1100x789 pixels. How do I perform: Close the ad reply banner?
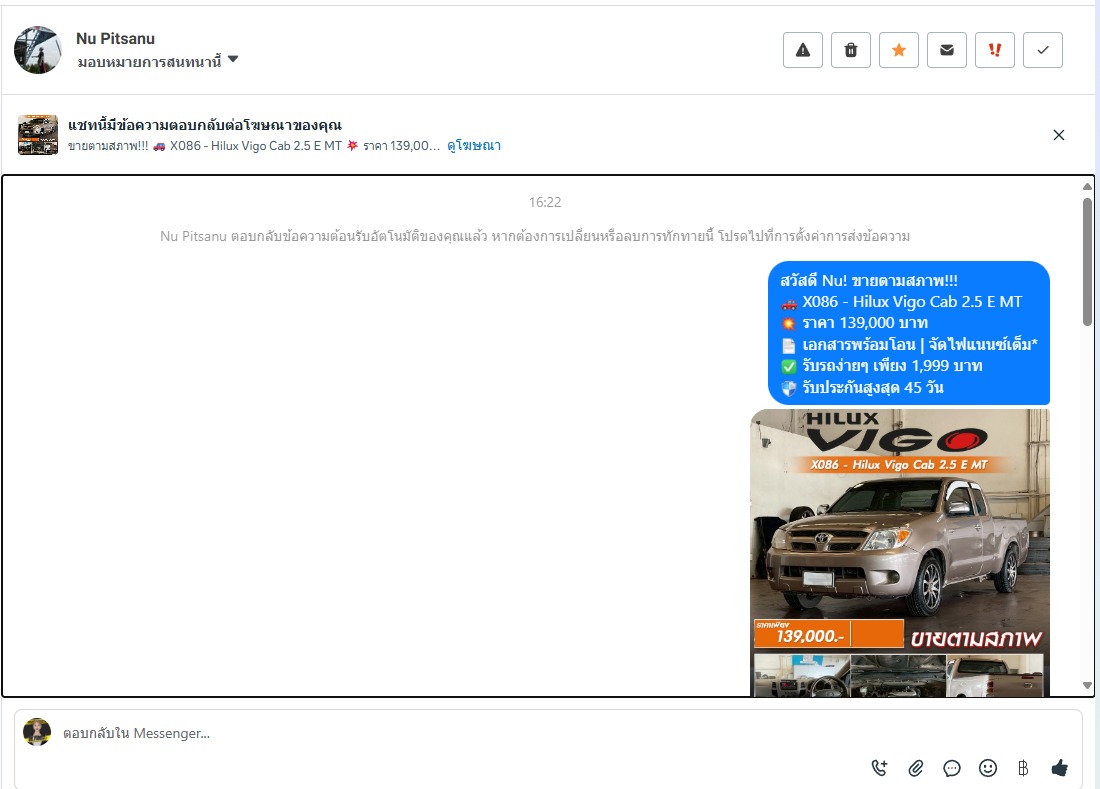click(x=1059, y=135)
